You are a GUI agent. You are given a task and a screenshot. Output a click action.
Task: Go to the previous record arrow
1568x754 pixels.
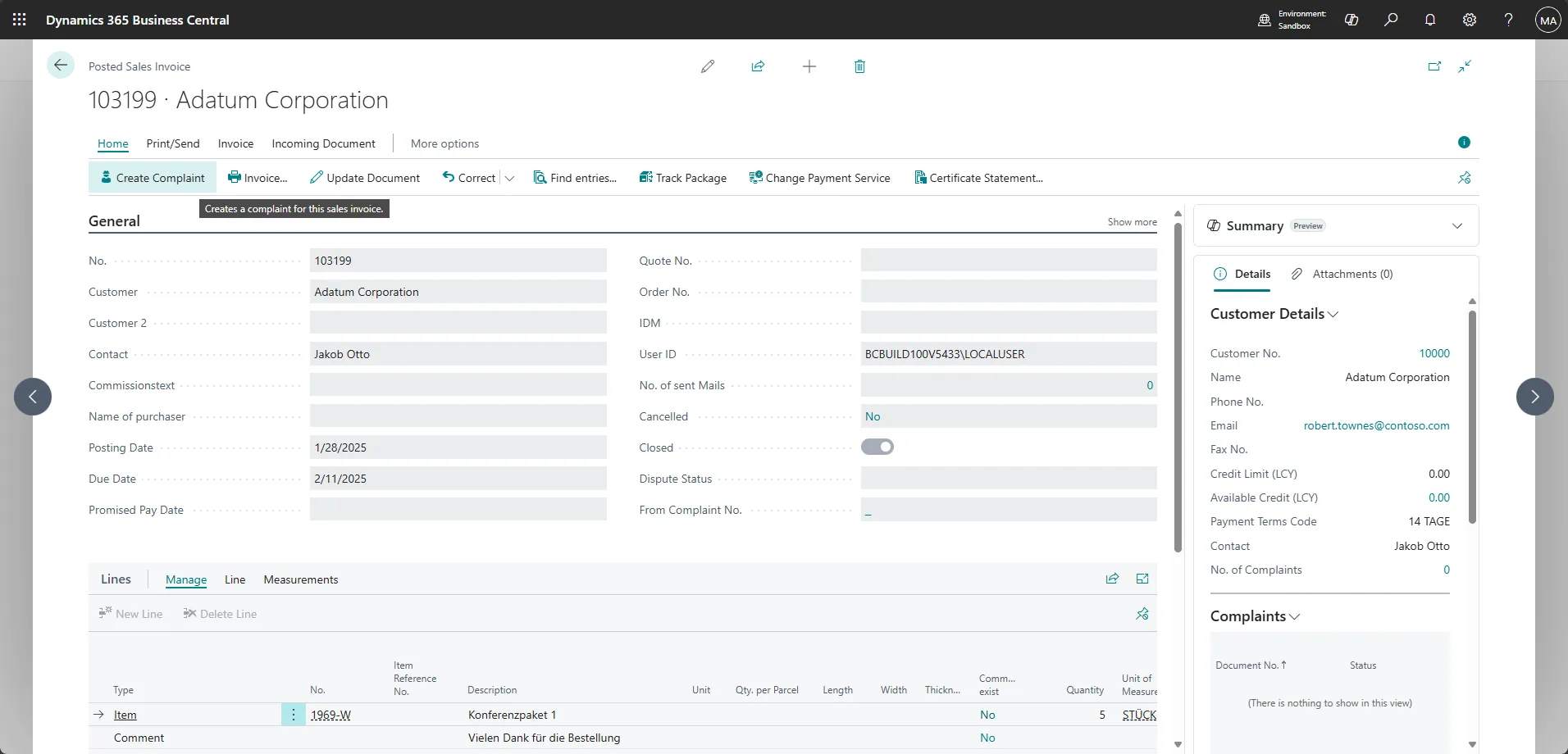point(33,397)
